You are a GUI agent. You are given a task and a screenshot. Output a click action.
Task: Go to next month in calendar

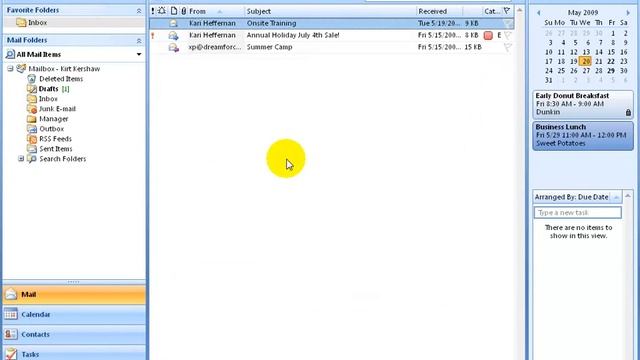pyautogui.click(x=628, y=13)
